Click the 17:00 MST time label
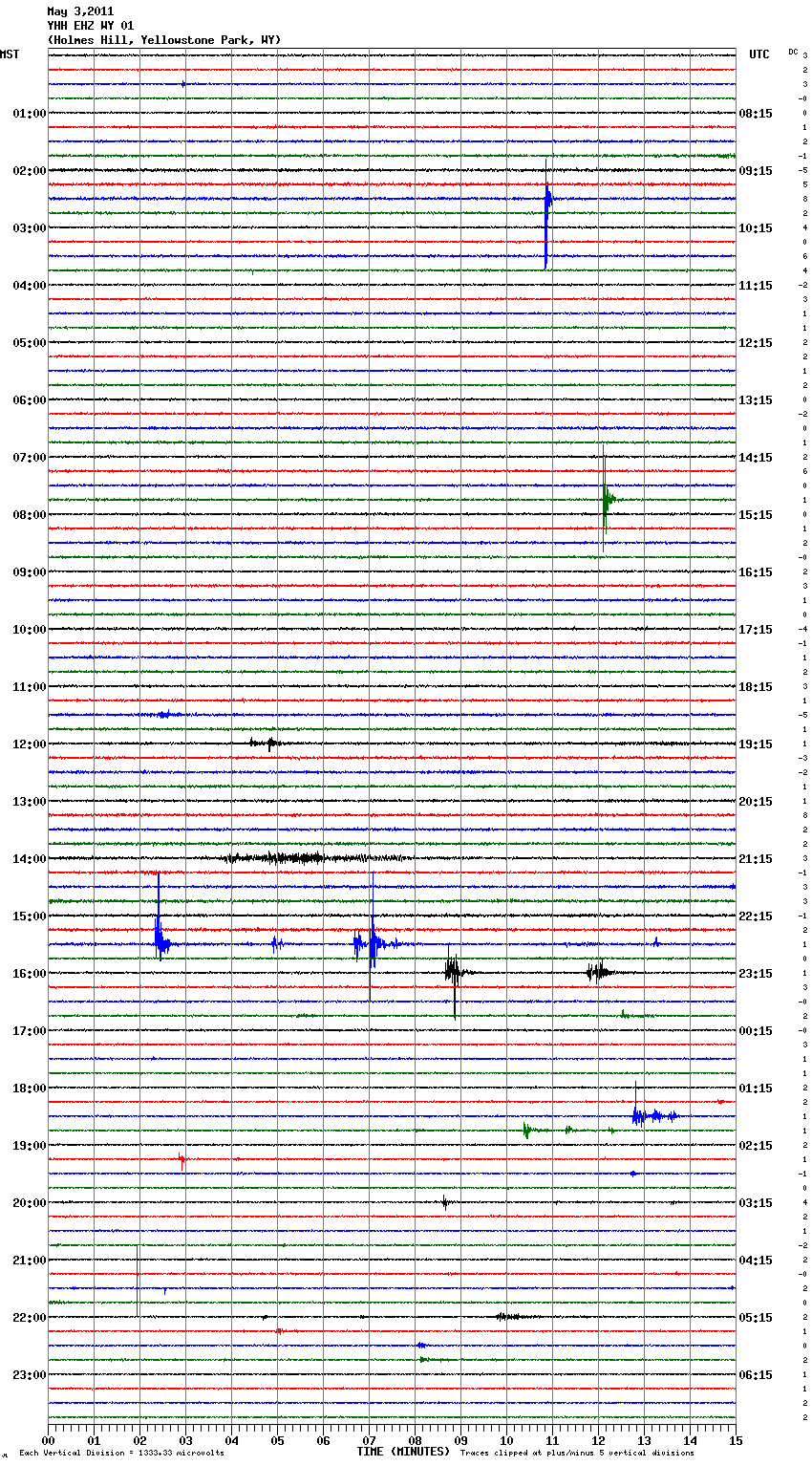Screen dimensions: 812x1466 [30, 1031]
